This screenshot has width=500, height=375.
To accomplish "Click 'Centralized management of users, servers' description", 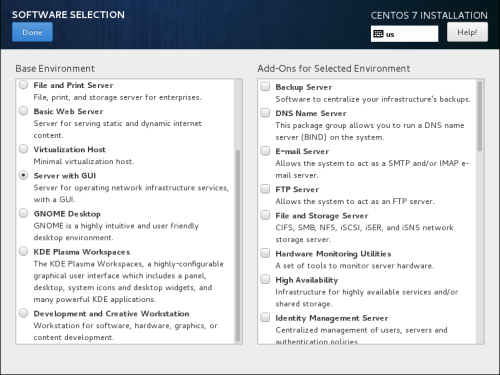I will pos(361,335).
